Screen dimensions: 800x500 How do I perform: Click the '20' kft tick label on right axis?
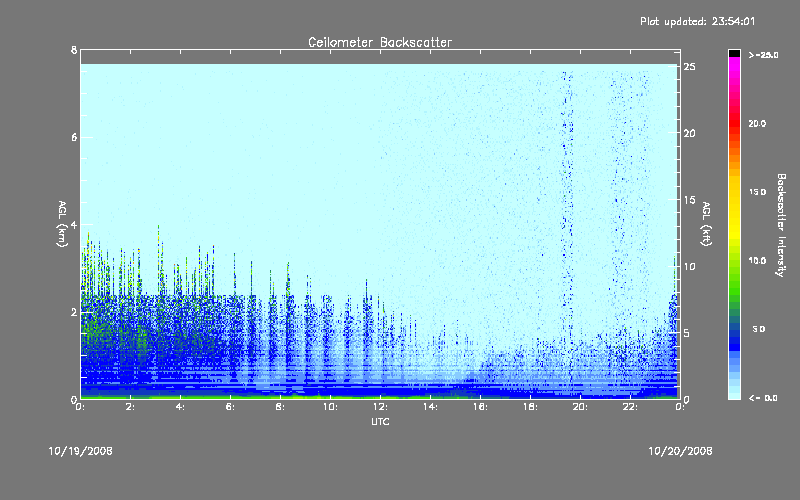689,133
